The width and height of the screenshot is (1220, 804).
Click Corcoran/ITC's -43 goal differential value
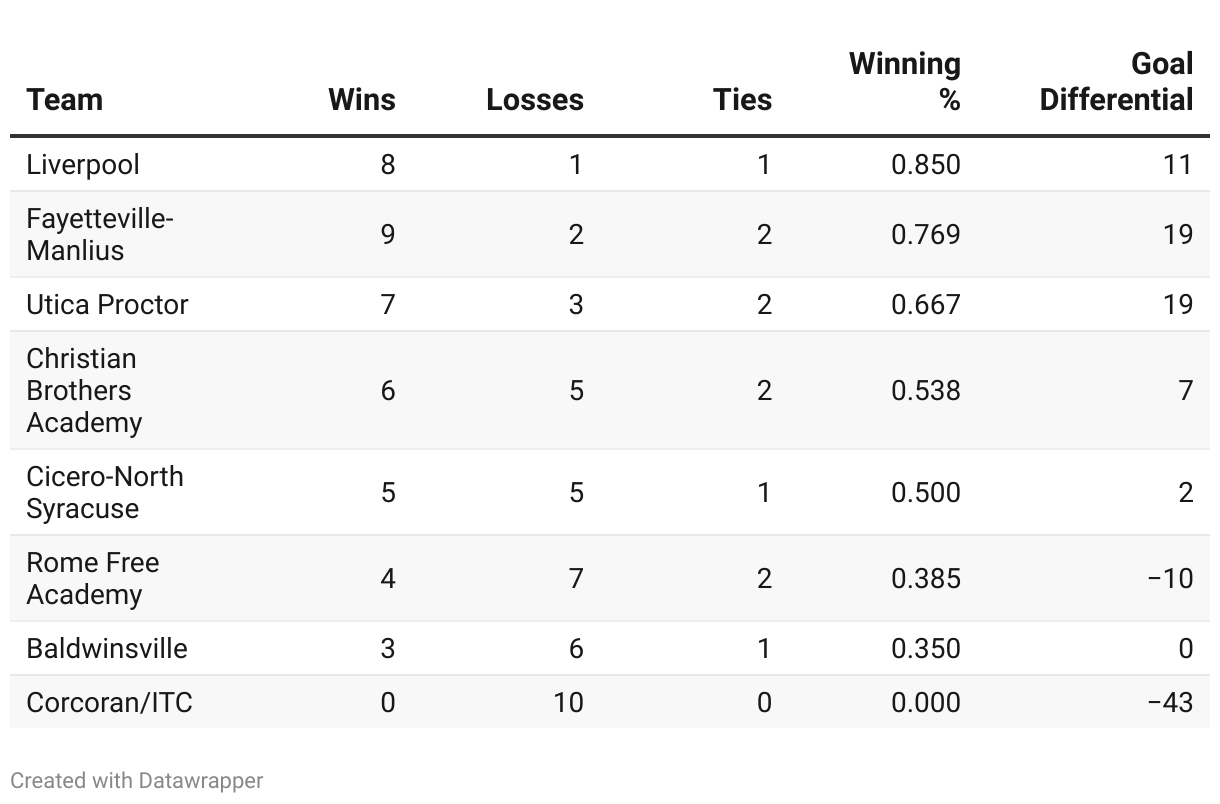pos(1169,702)
